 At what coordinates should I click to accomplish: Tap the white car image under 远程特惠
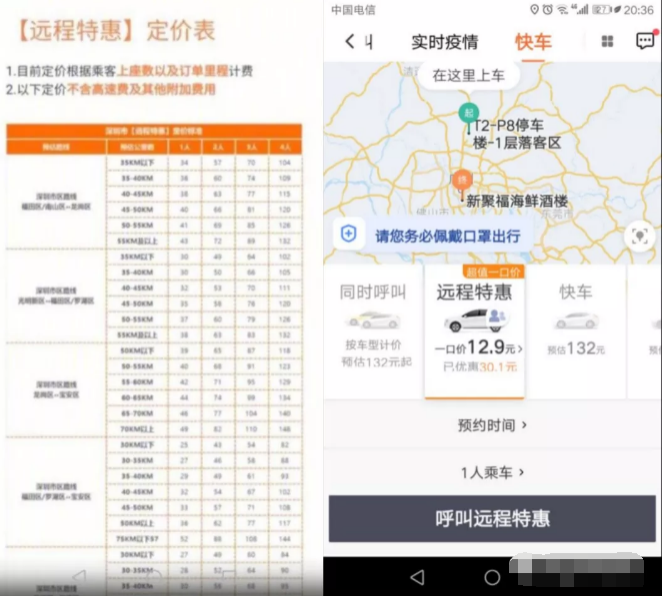point(475,320)
